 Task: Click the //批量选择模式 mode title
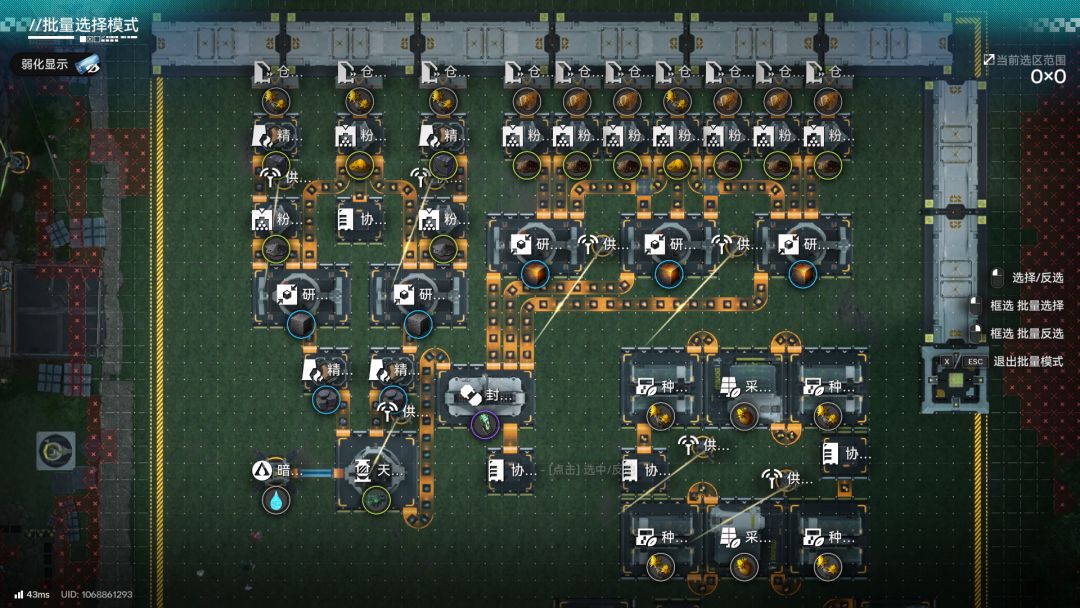[84, 25]
